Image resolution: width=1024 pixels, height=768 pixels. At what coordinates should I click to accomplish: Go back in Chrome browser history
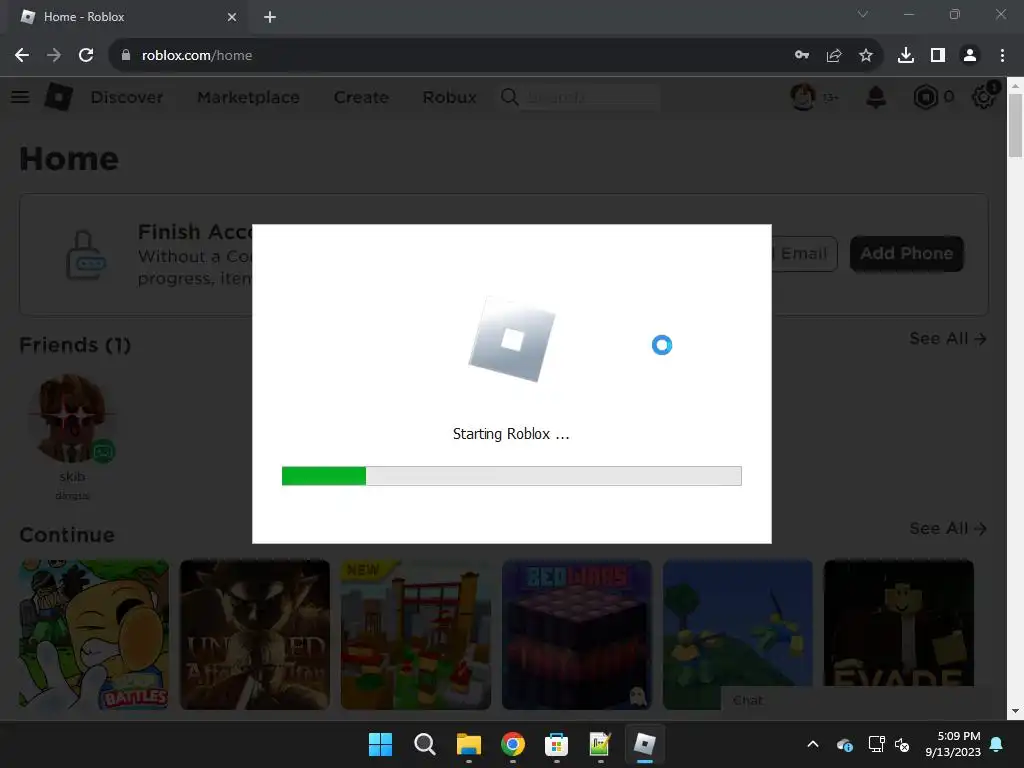[22, 56]
